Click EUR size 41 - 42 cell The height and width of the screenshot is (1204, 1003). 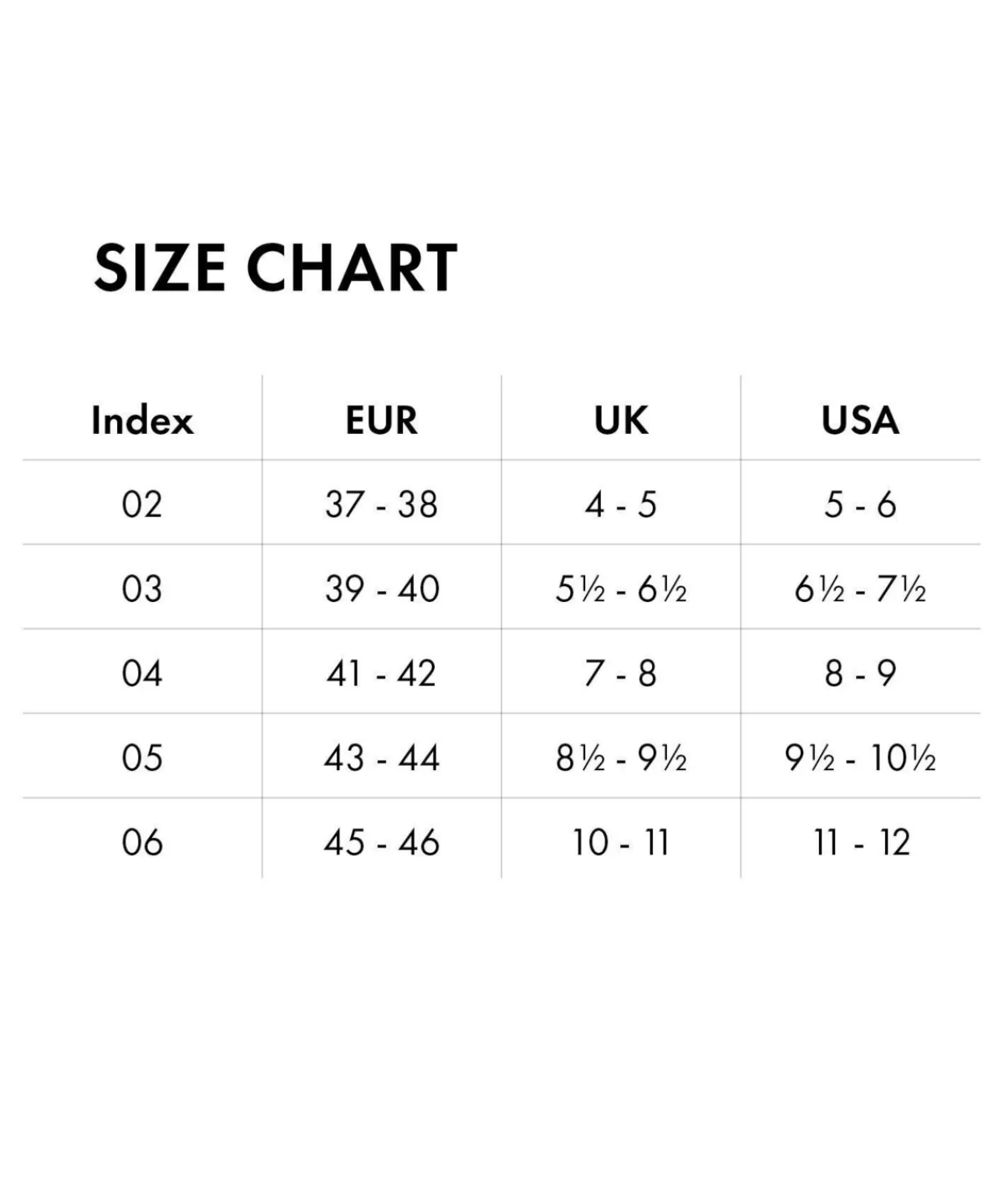381,673
